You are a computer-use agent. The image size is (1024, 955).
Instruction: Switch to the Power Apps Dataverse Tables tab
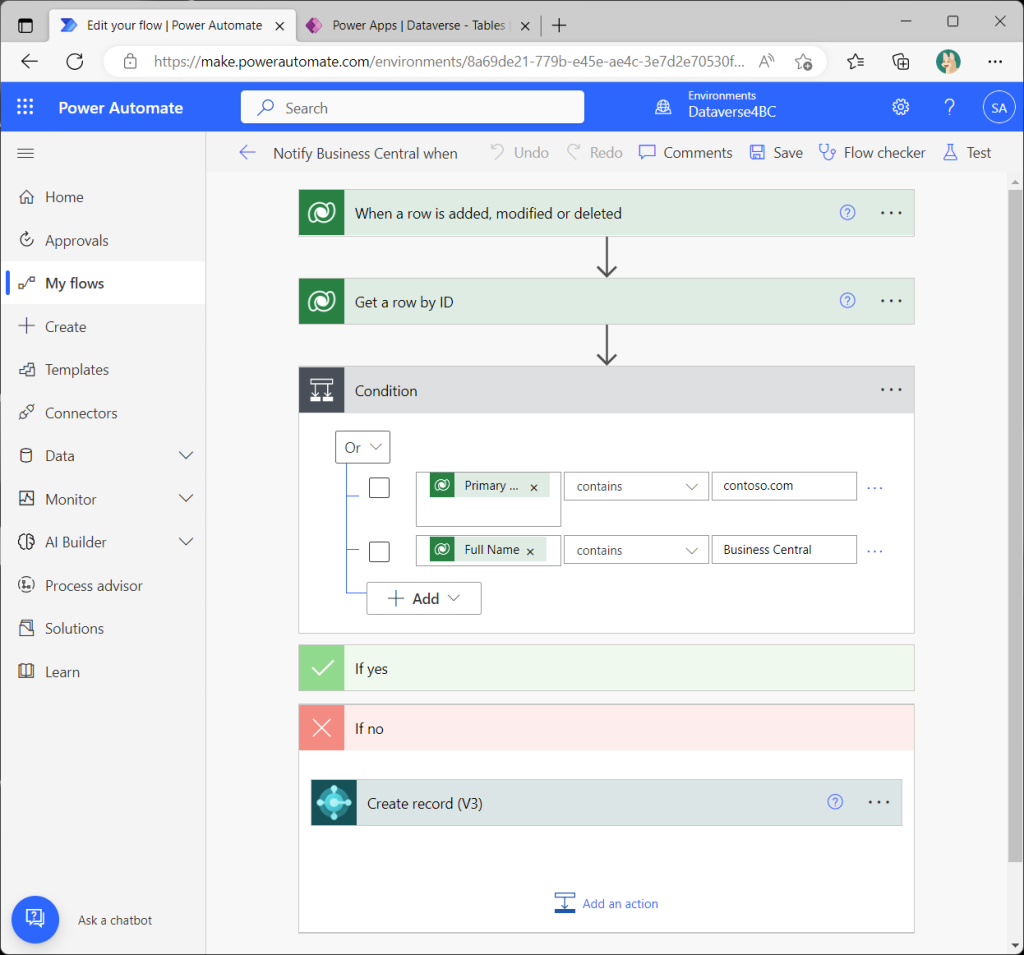pos(417,25)
